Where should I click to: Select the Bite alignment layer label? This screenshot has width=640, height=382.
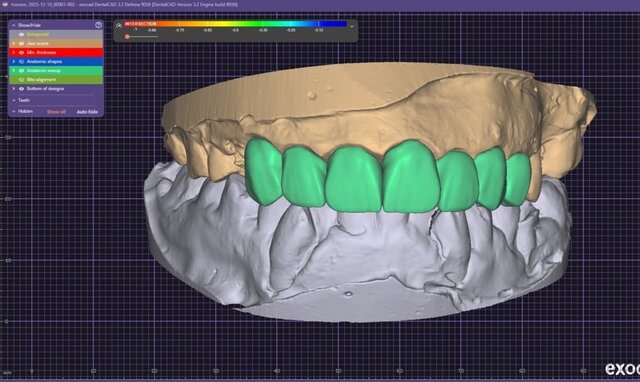tap(41, 80)
